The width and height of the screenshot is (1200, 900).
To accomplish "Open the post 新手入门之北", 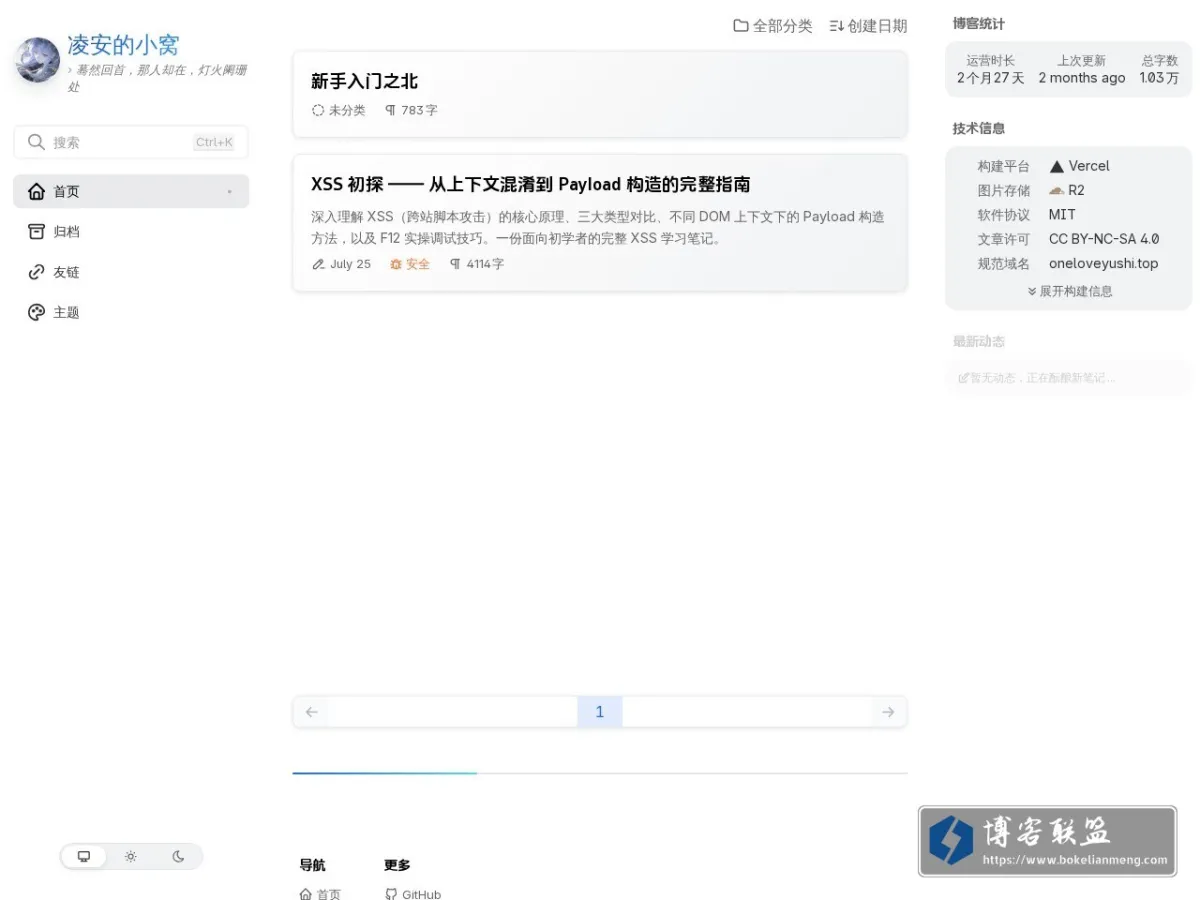I will pos(364,81).
